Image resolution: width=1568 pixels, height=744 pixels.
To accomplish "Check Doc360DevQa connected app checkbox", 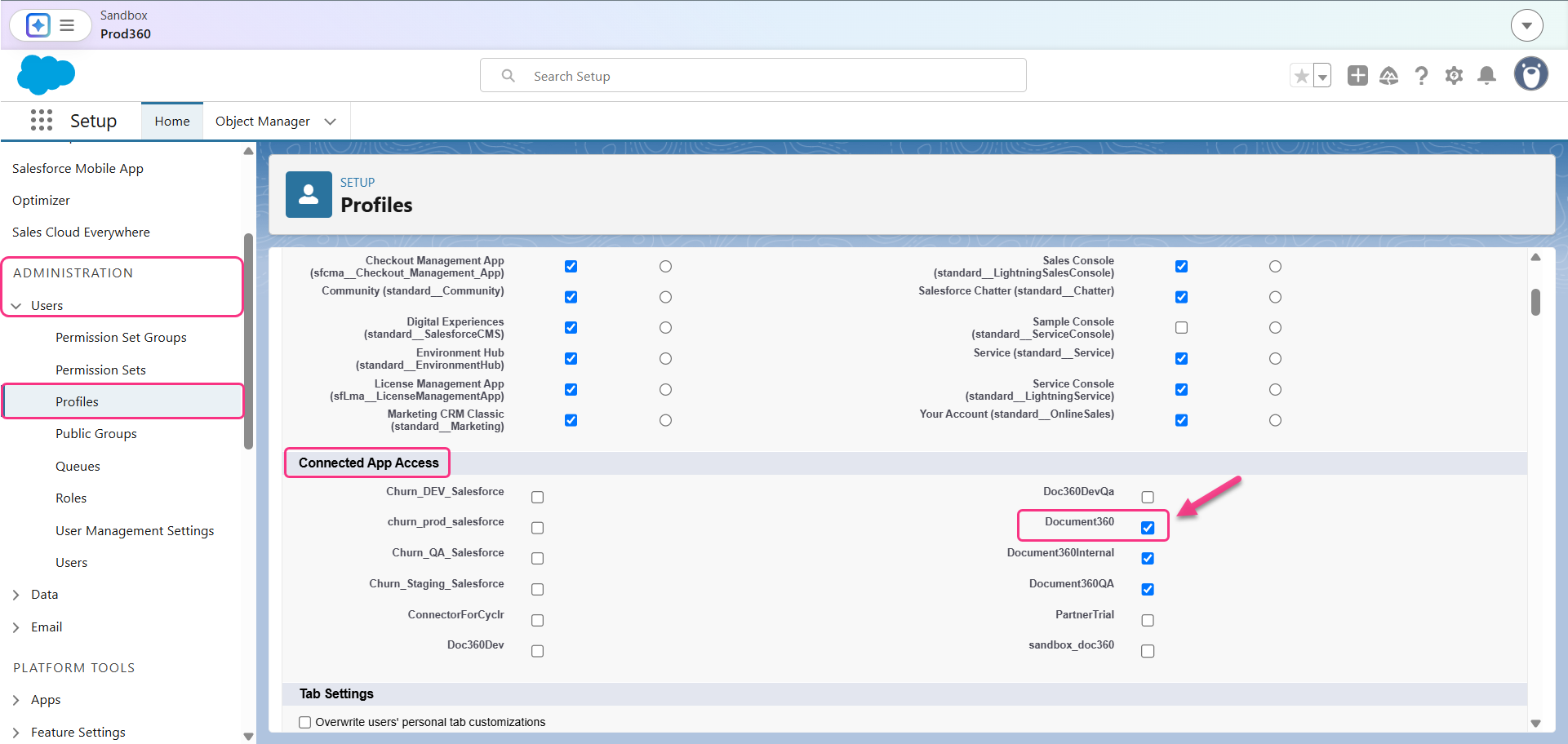I will tap(1148, 498).
